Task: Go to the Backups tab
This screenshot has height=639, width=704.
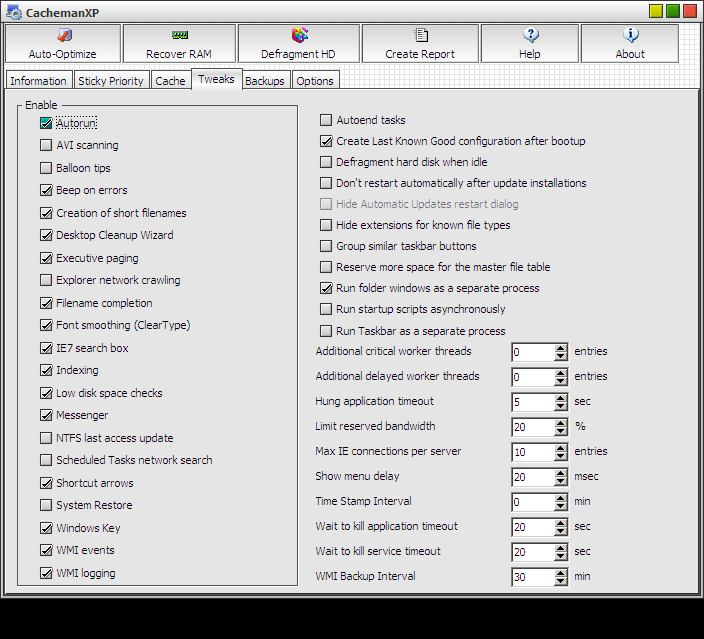Action: 265,81
